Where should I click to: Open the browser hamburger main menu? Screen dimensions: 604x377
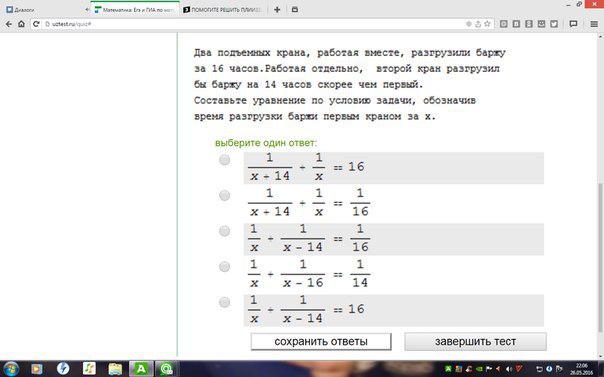(x=594, y=24)
